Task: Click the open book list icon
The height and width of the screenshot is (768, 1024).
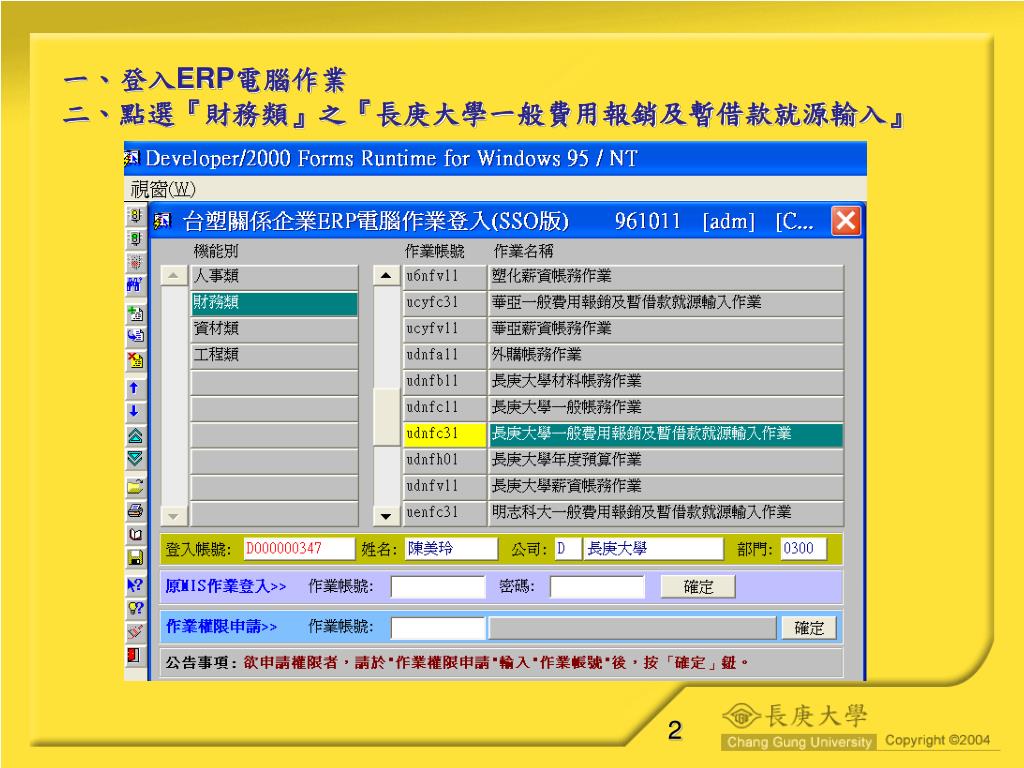Action: point(135,534)
